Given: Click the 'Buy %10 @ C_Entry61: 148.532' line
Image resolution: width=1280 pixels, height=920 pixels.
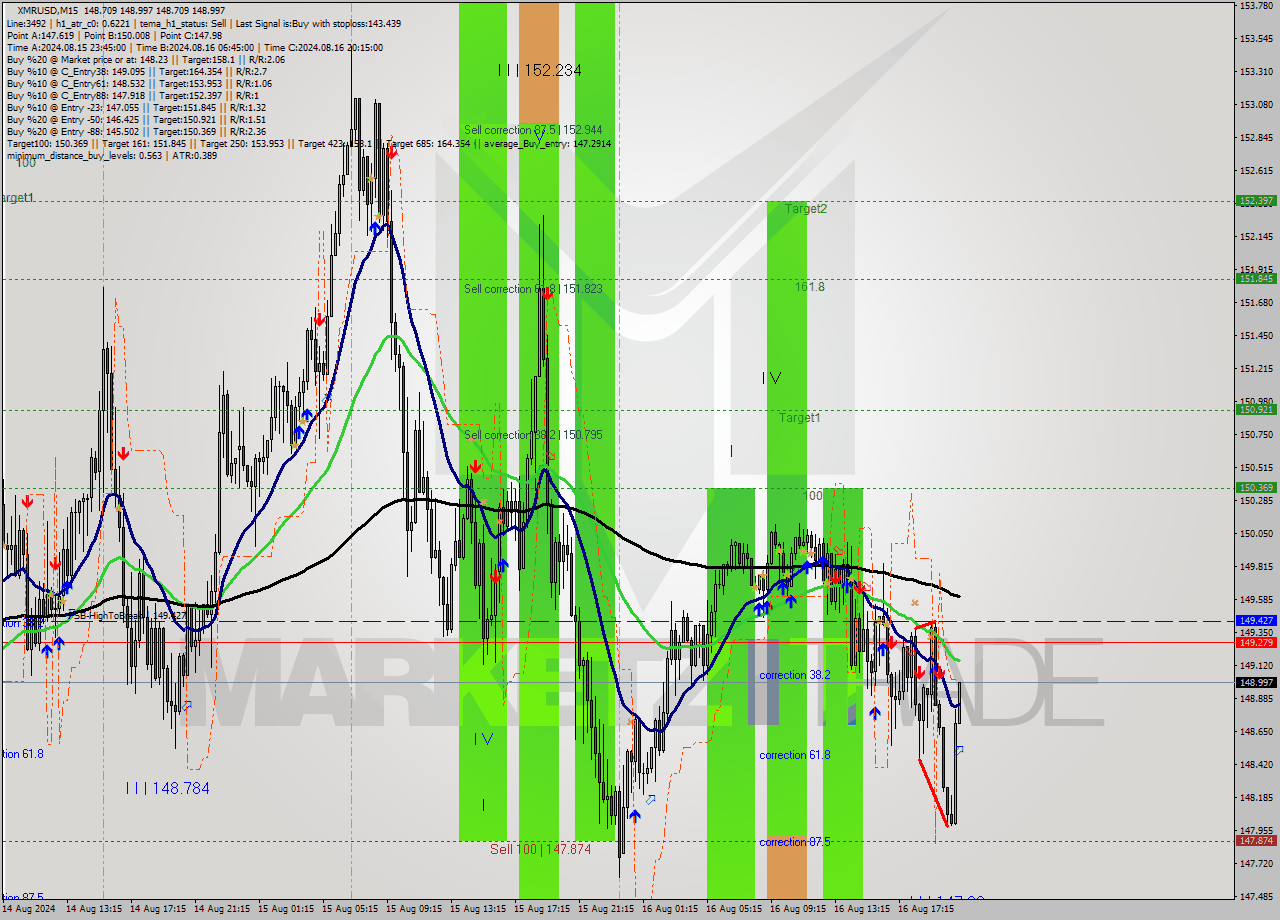Looking at the screenshot, I should tap(138, 83).
